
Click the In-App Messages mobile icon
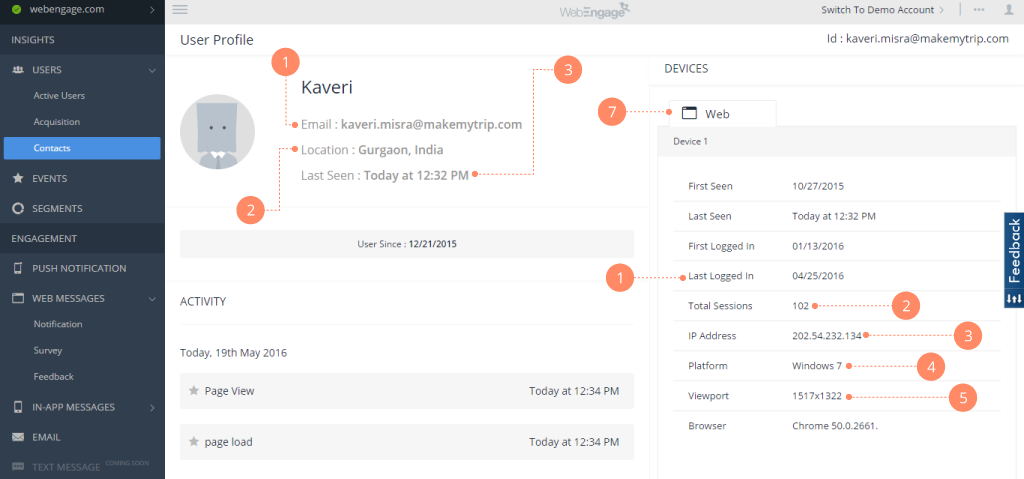click(18, 407)
